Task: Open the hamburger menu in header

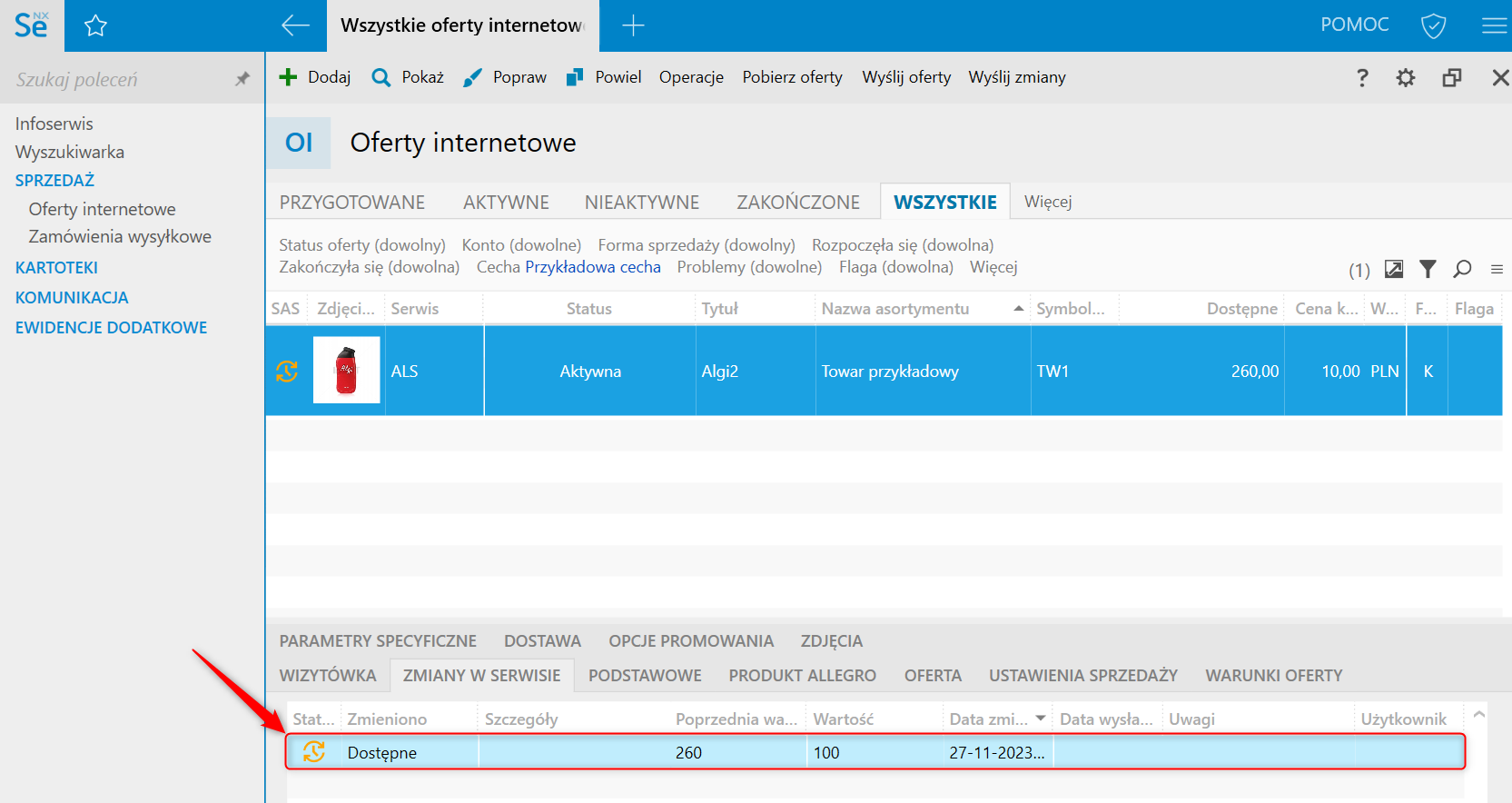Action: tap(1494, 25)
